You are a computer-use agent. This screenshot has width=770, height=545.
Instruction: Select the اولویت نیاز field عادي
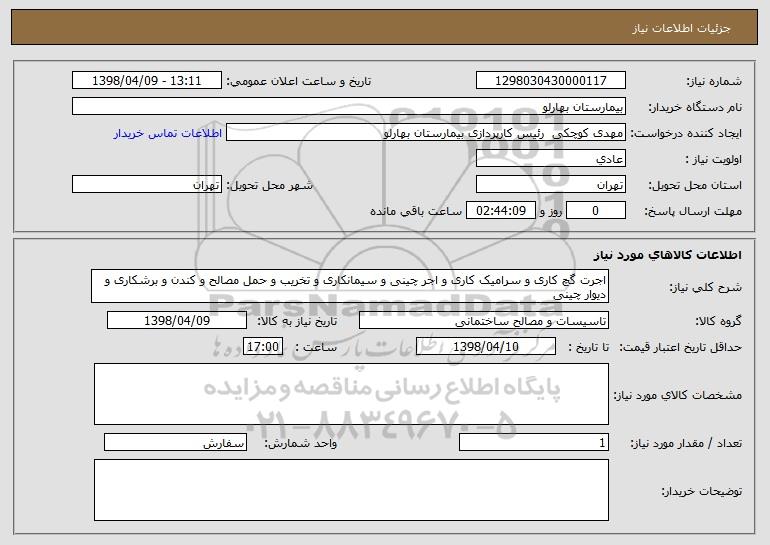550,159
